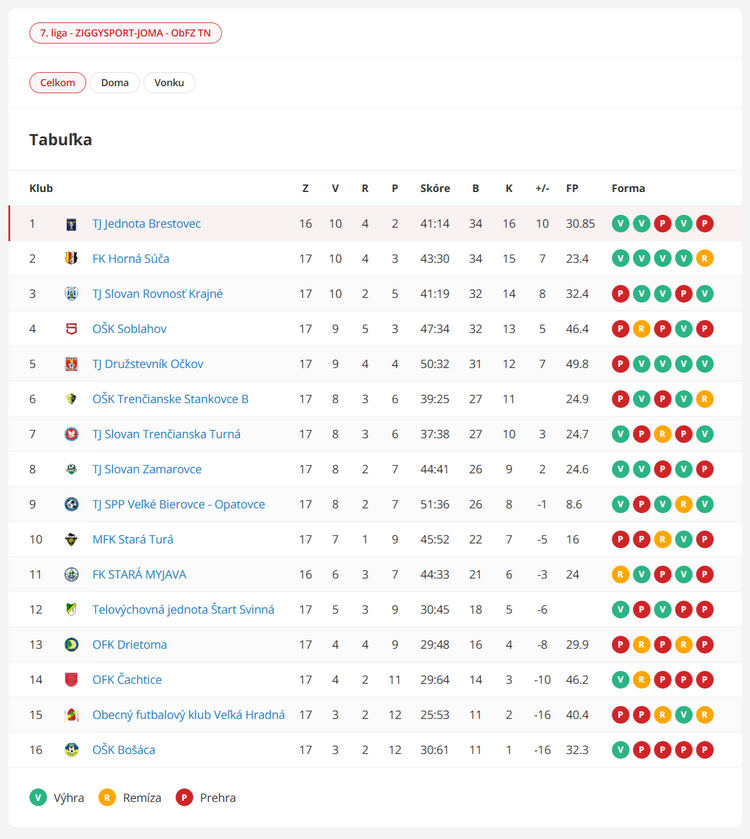Switch to the Vonku tab
The image size is (750, 839).
pos(169,83)
